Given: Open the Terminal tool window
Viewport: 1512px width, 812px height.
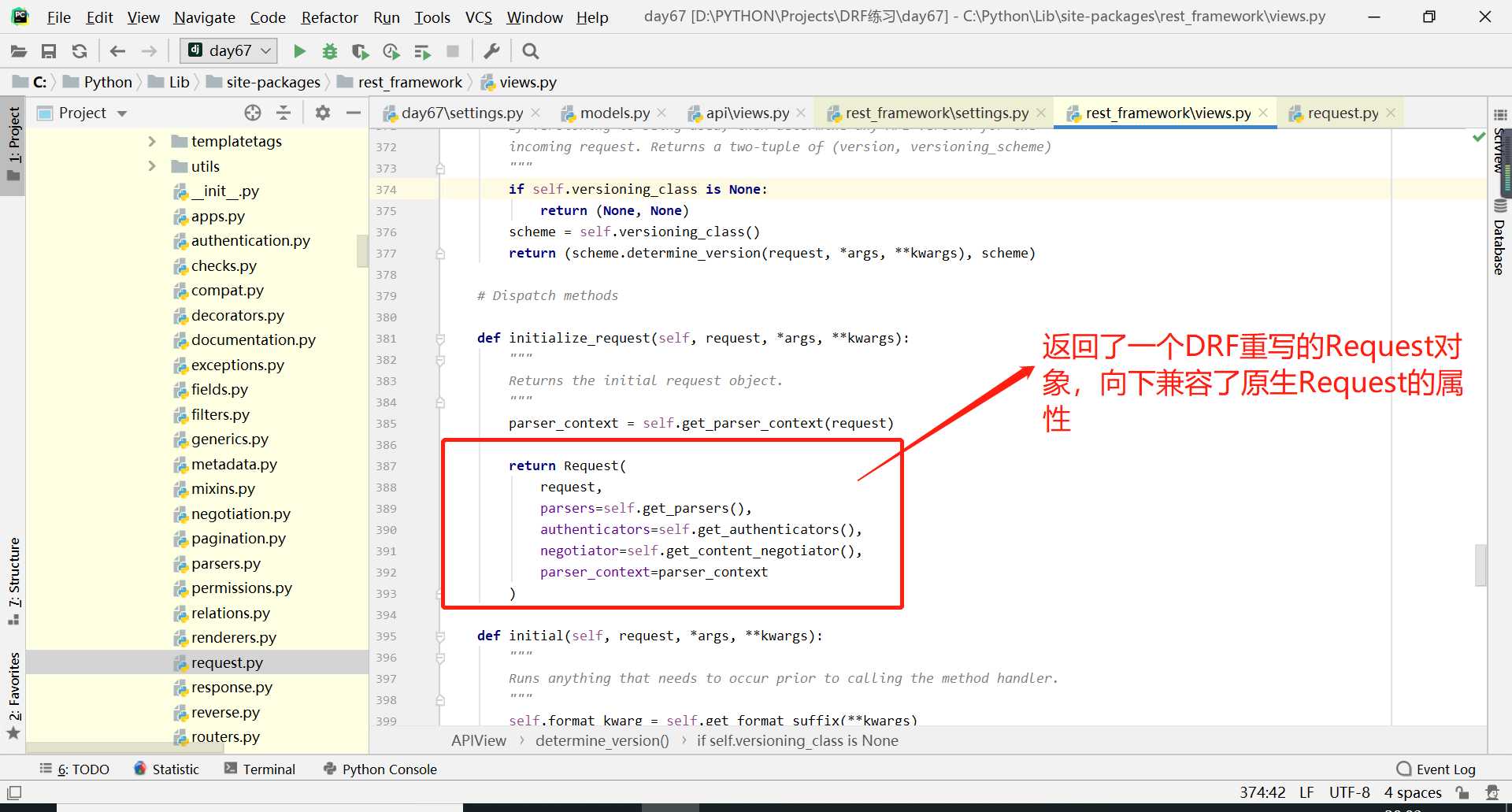Looking at the screenshot, I should (x=260, y=769).
